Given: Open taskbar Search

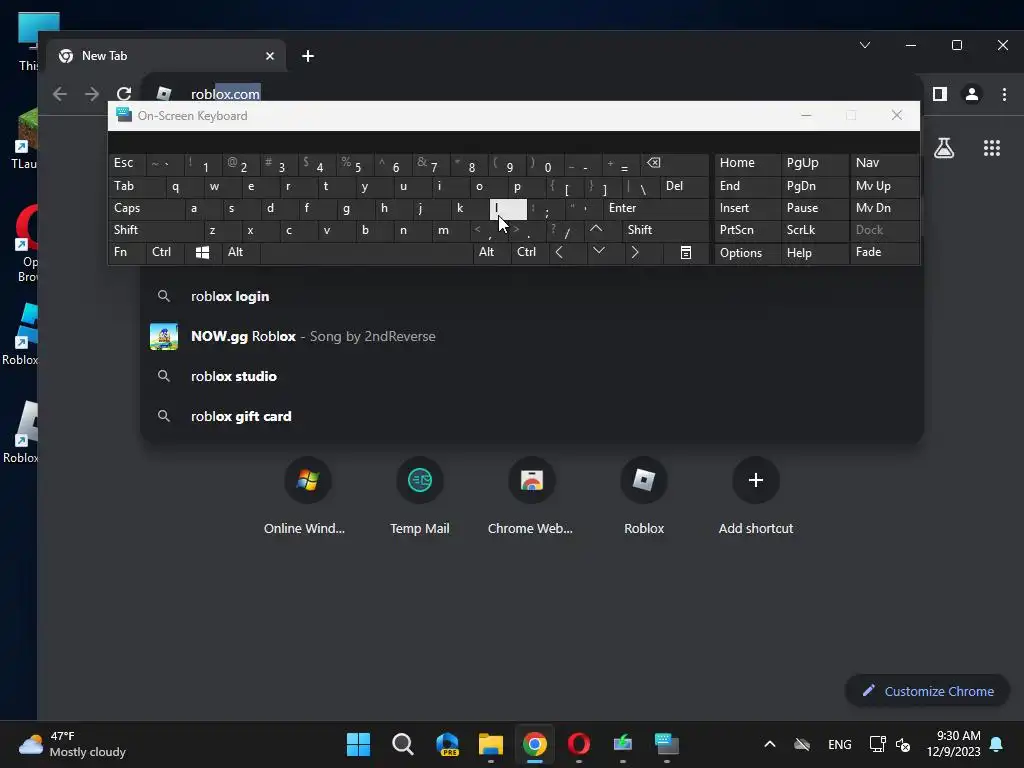Looking at the screenshot, I should [x=403, y=744].
